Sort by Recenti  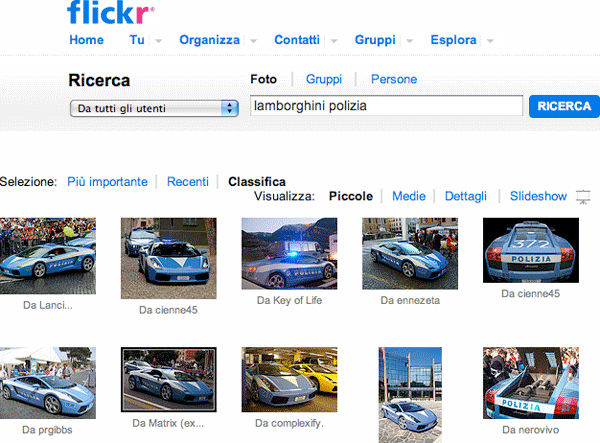[188, 182]
